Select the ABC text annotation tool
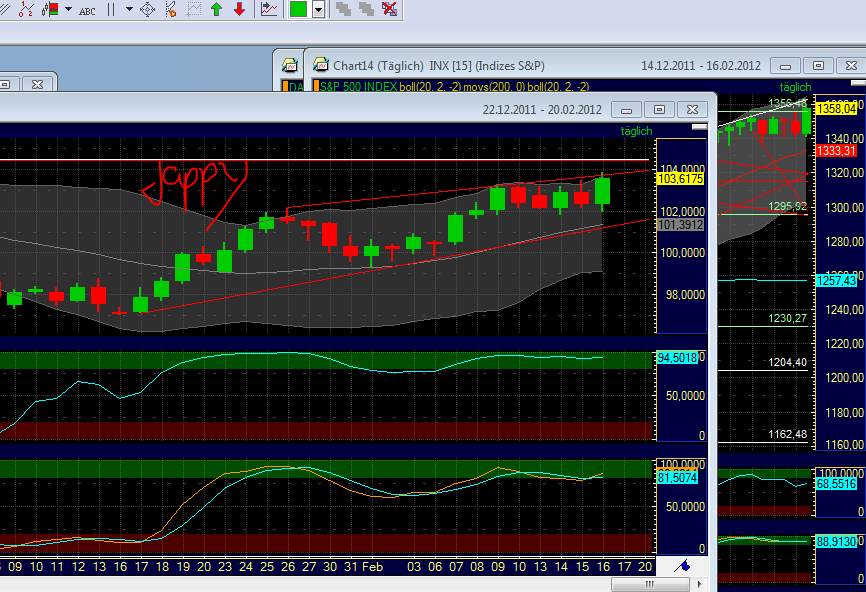This screenshot has height=592, width=866. coord(88,9)
